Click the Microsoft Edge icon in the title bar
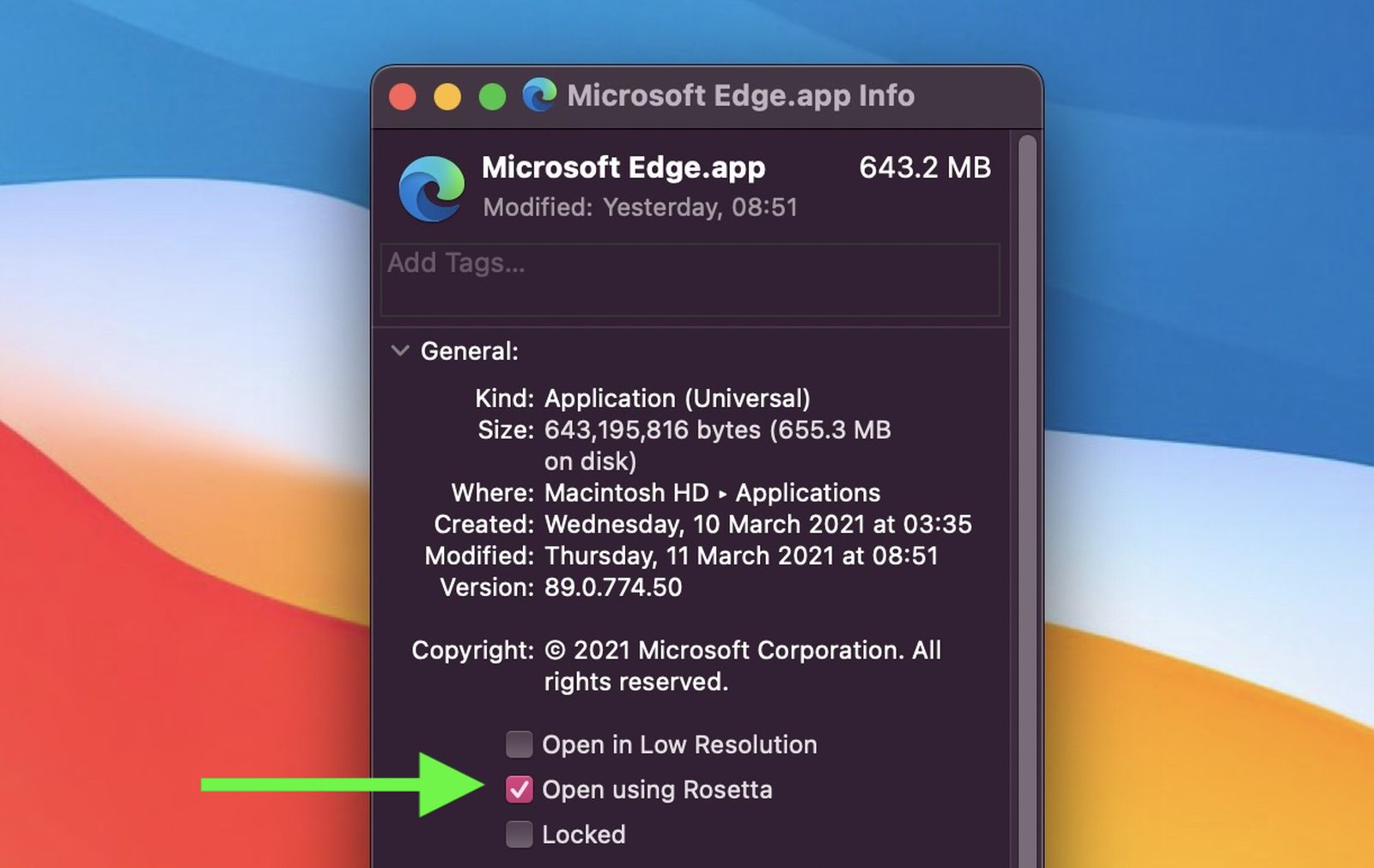1374x868 pixels. pyautogui.click(x=540, y=95)
